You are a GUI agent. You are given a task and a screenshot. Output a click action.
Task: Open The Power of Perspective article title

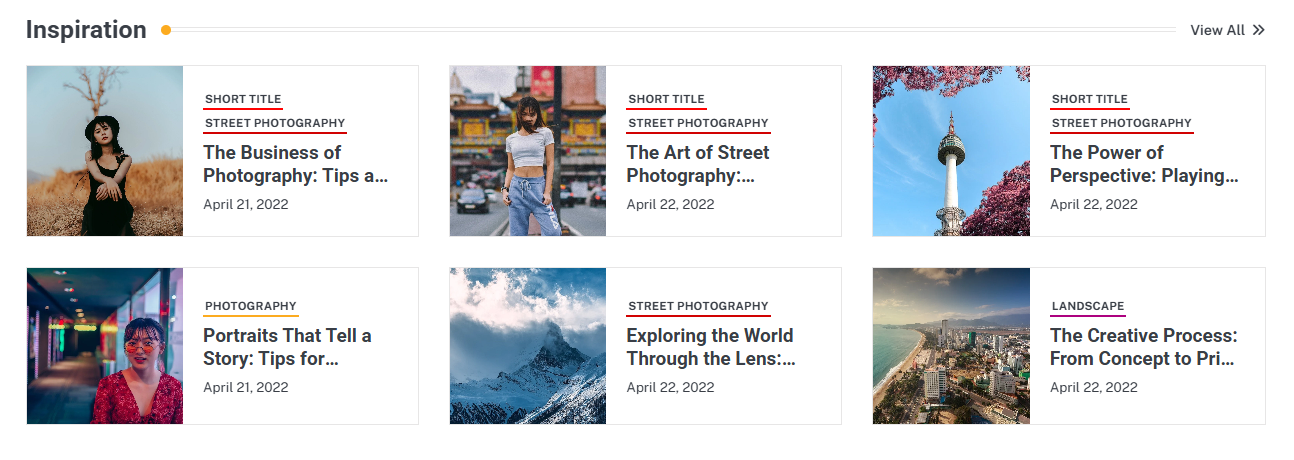point(1143,164)
